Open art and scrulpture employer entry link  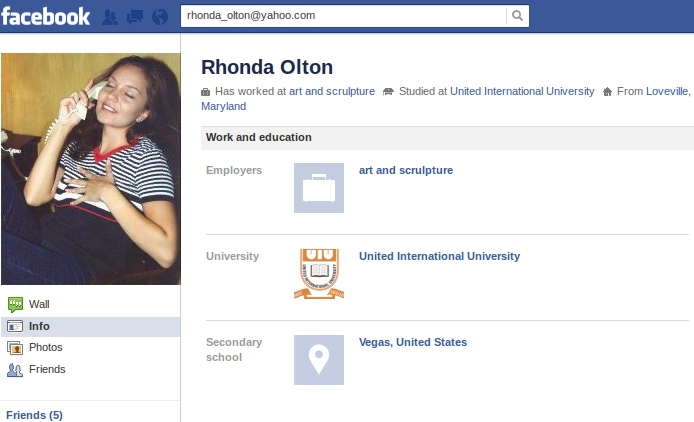point(406,170)
